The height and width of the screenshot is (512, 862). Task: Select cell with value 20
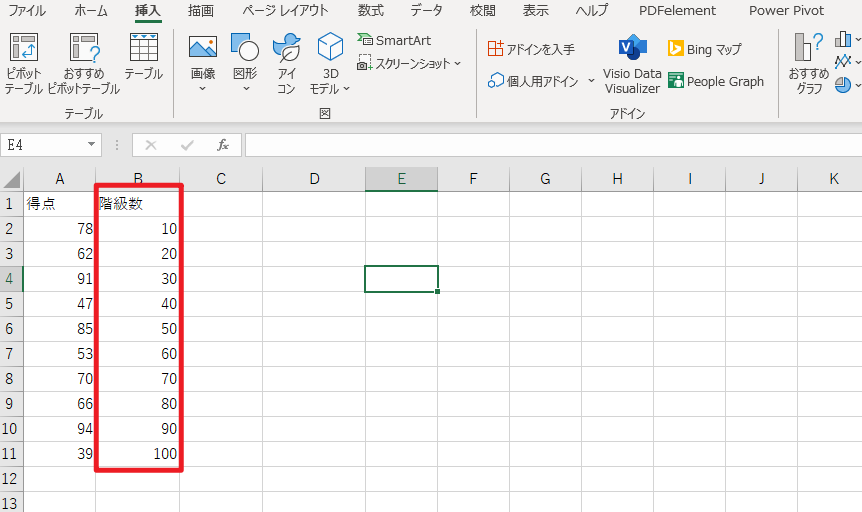click(x=137, y=254)
